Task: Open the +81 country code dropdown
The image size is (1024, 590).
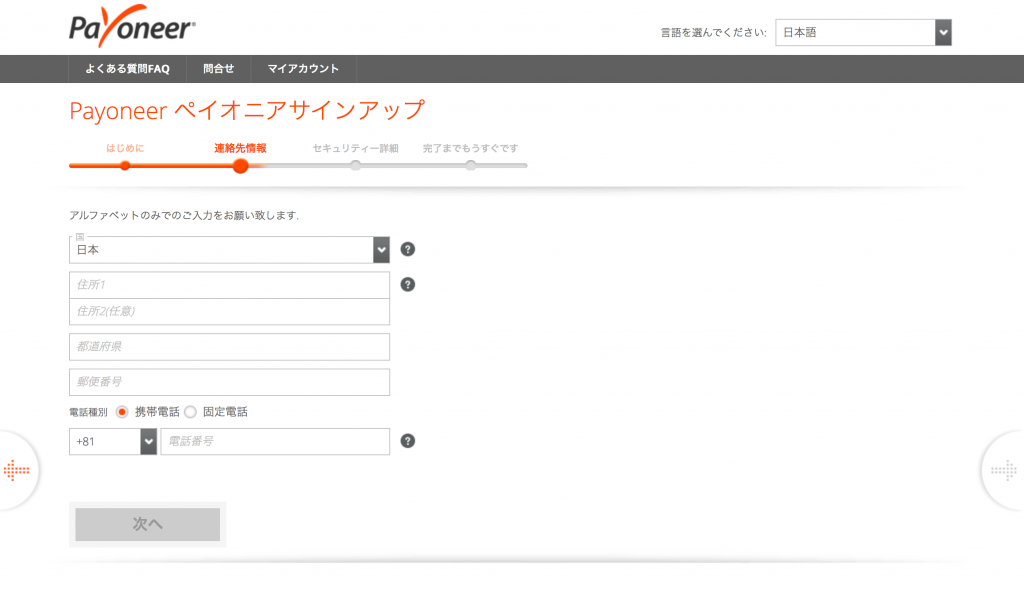Action: [113, 442]
